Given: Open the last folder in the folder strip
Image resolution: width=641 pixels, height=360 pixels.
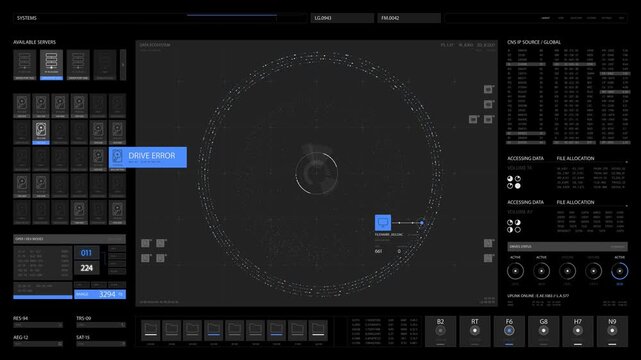Looking at the screenshot, I should [x=318, y=330].
